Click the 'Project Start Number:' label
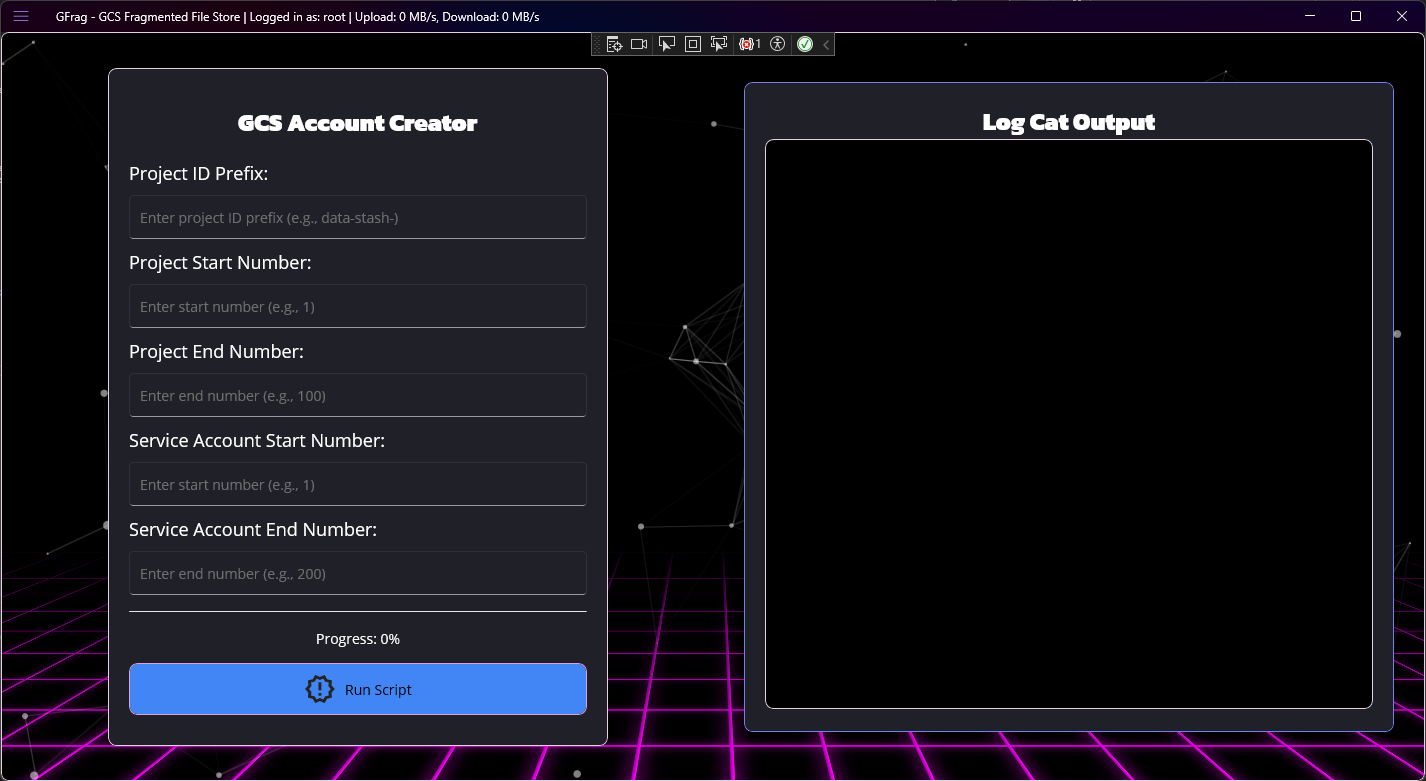The image size is (1426, 781). tap(220, 263)
